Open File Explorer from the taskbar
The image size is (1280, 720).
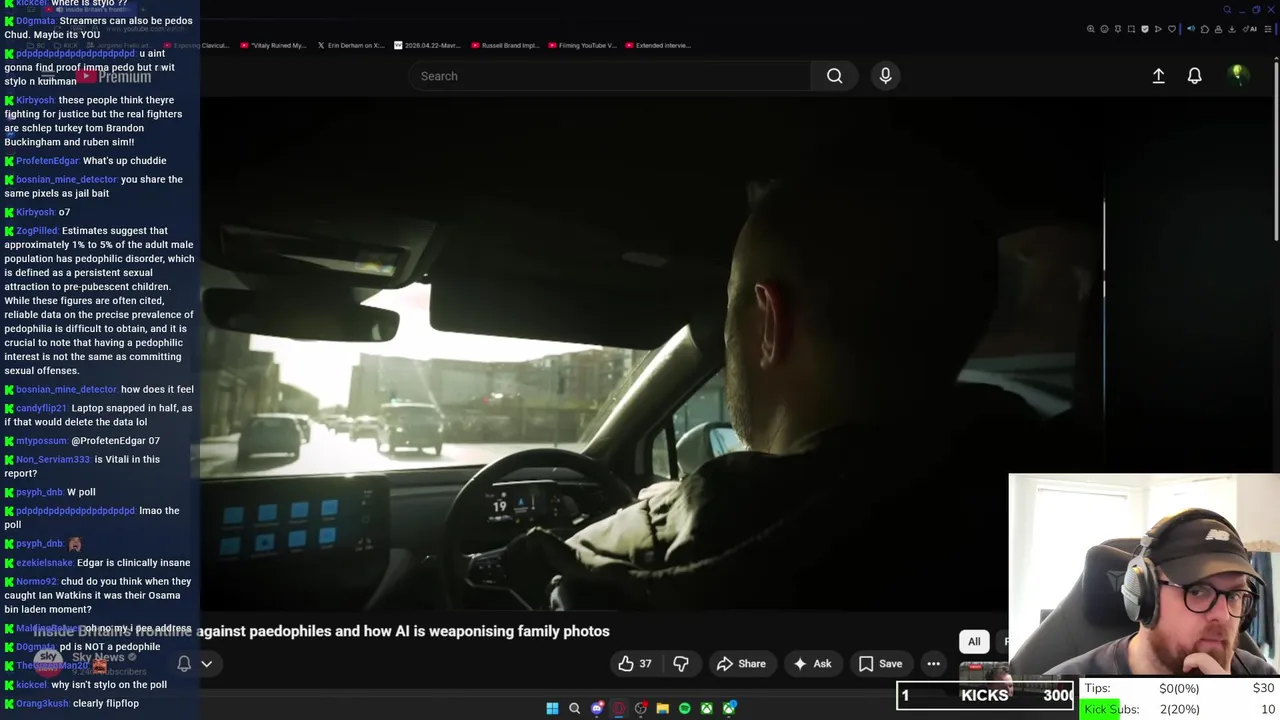662,708
